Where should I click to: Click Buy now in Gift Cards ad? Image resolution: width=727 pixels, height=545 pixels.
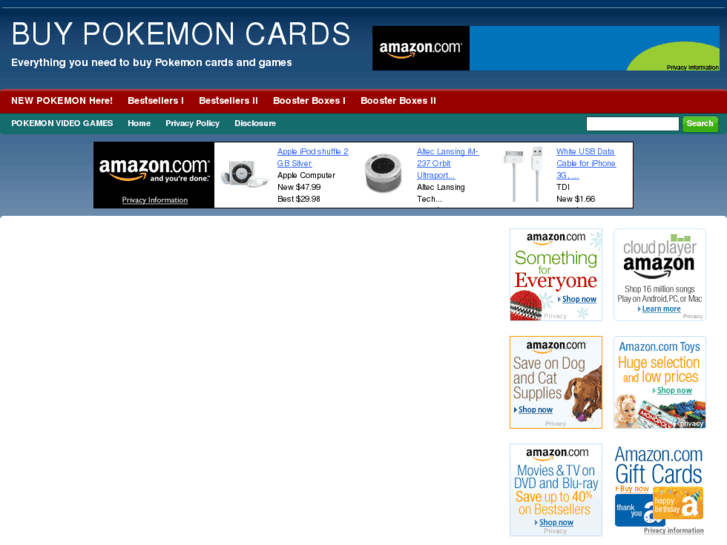coord(634,488)
